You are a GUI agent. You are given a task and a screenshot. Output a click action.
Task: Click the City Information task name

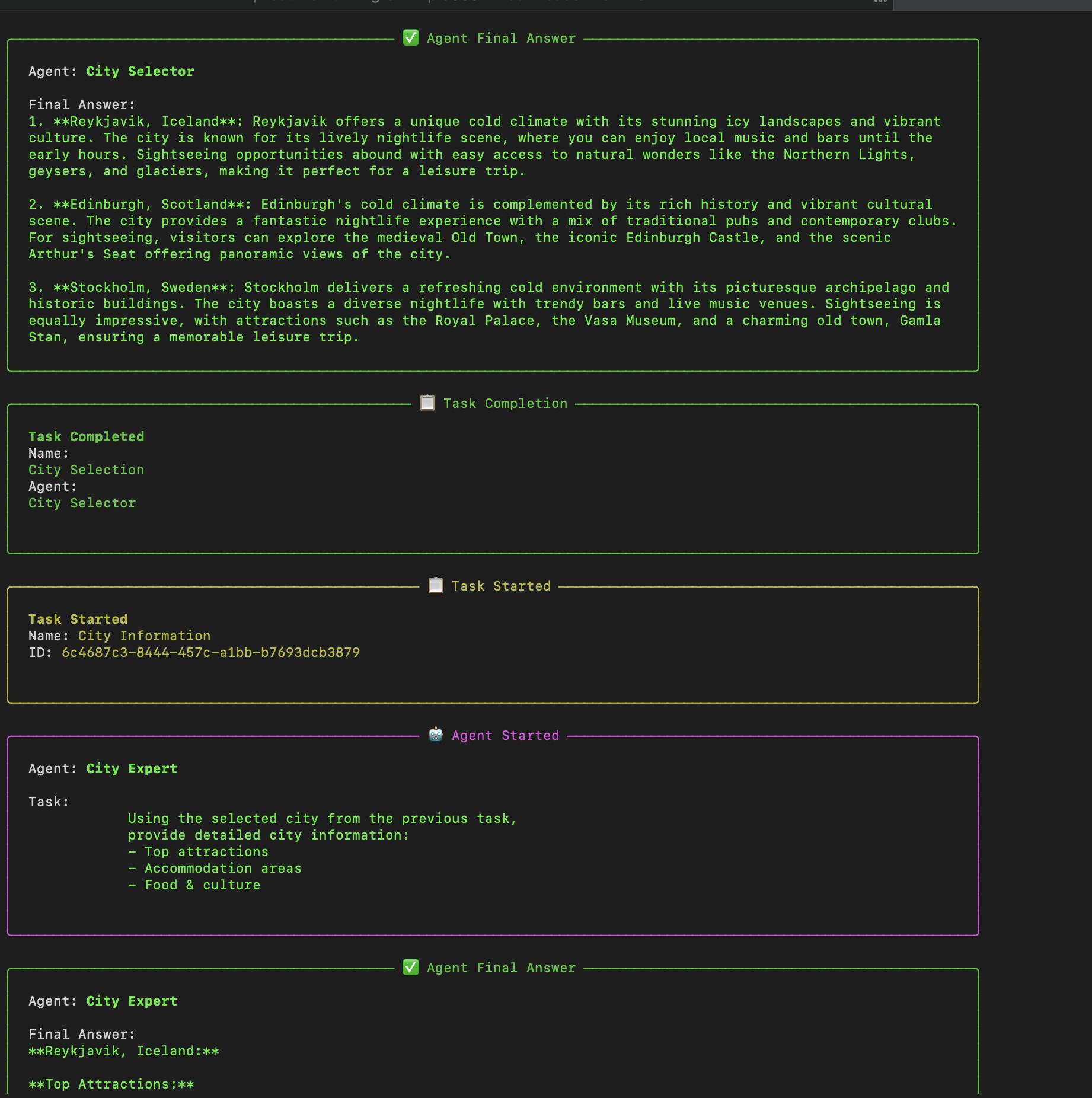point(144,636)
